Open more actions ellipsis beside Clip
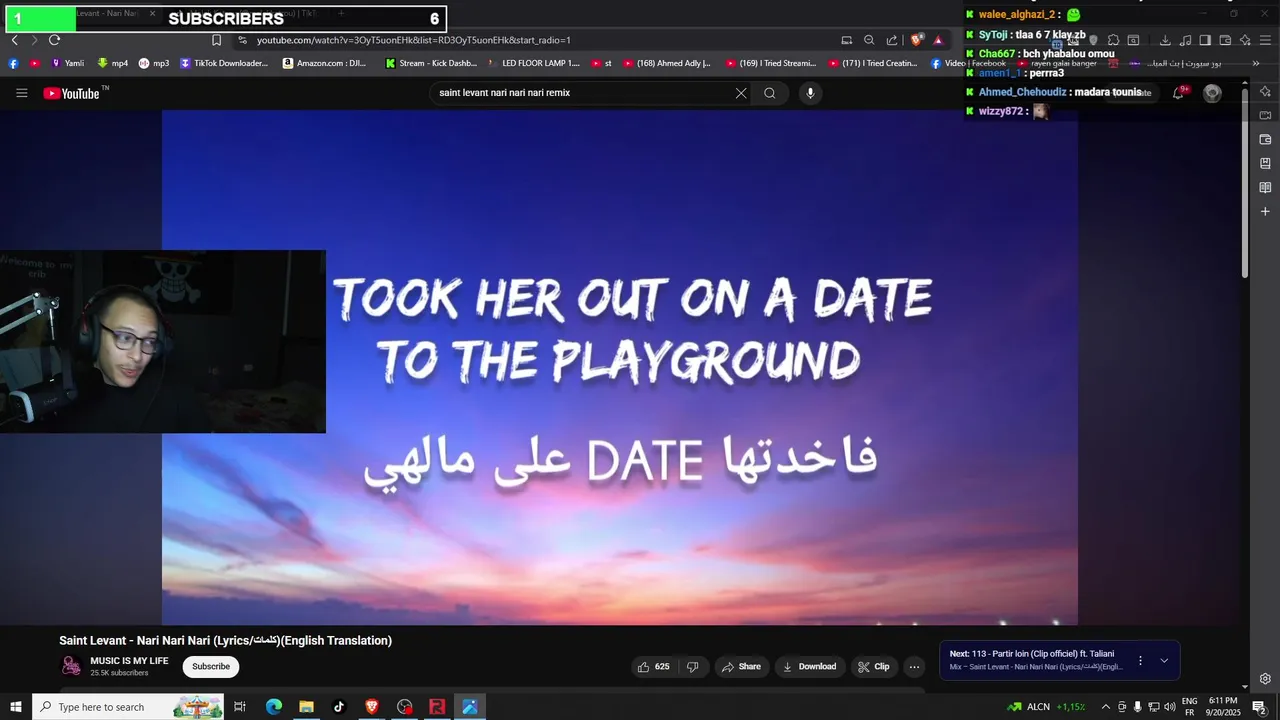Image resolution: width=1280 pixels, height=720 pixels. click(914, 667)
